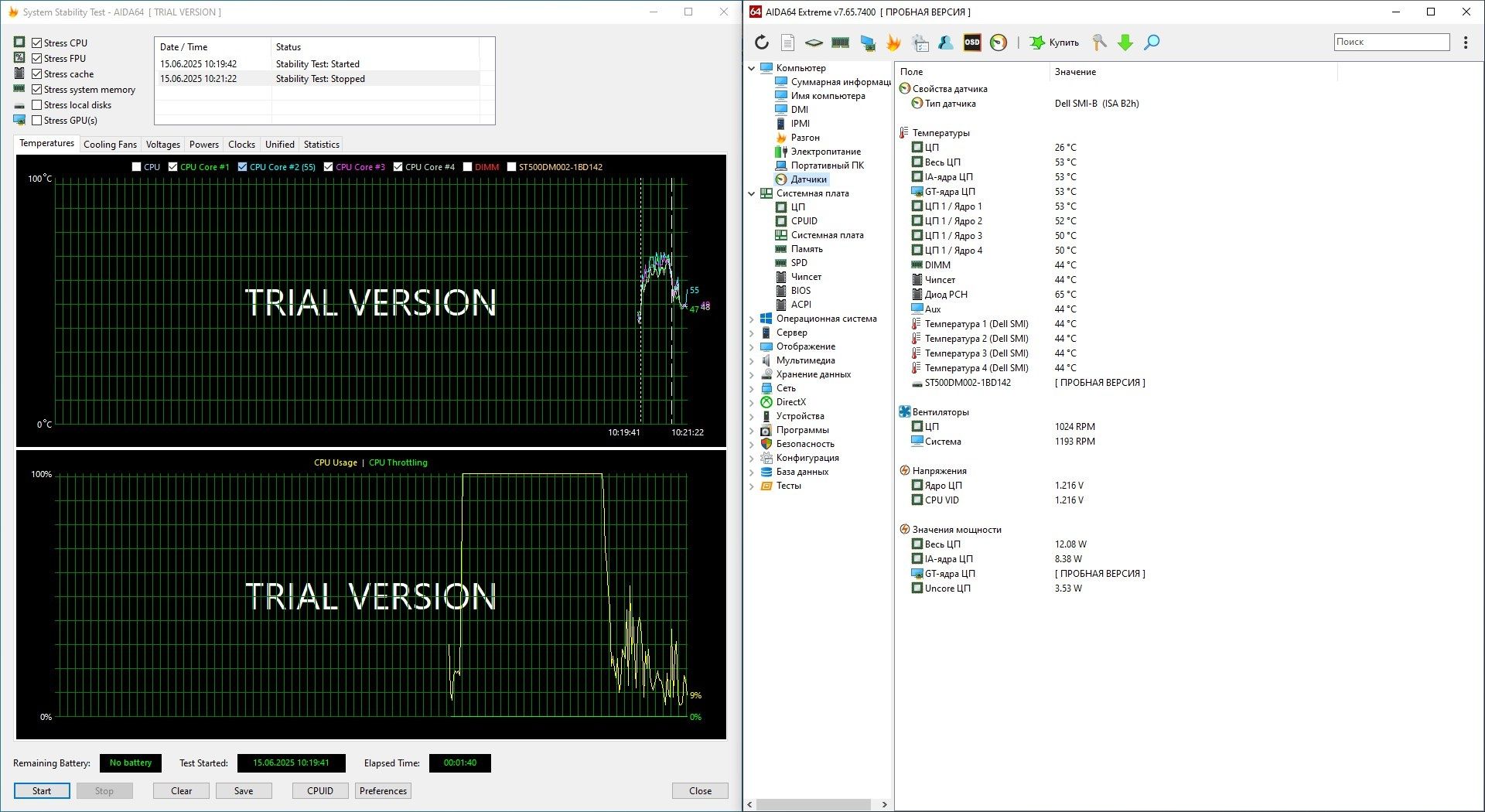This screenshot has height=812, width=1485.
Task: Enable the DIMM graph legend checkbox
Action: (468, 166)
